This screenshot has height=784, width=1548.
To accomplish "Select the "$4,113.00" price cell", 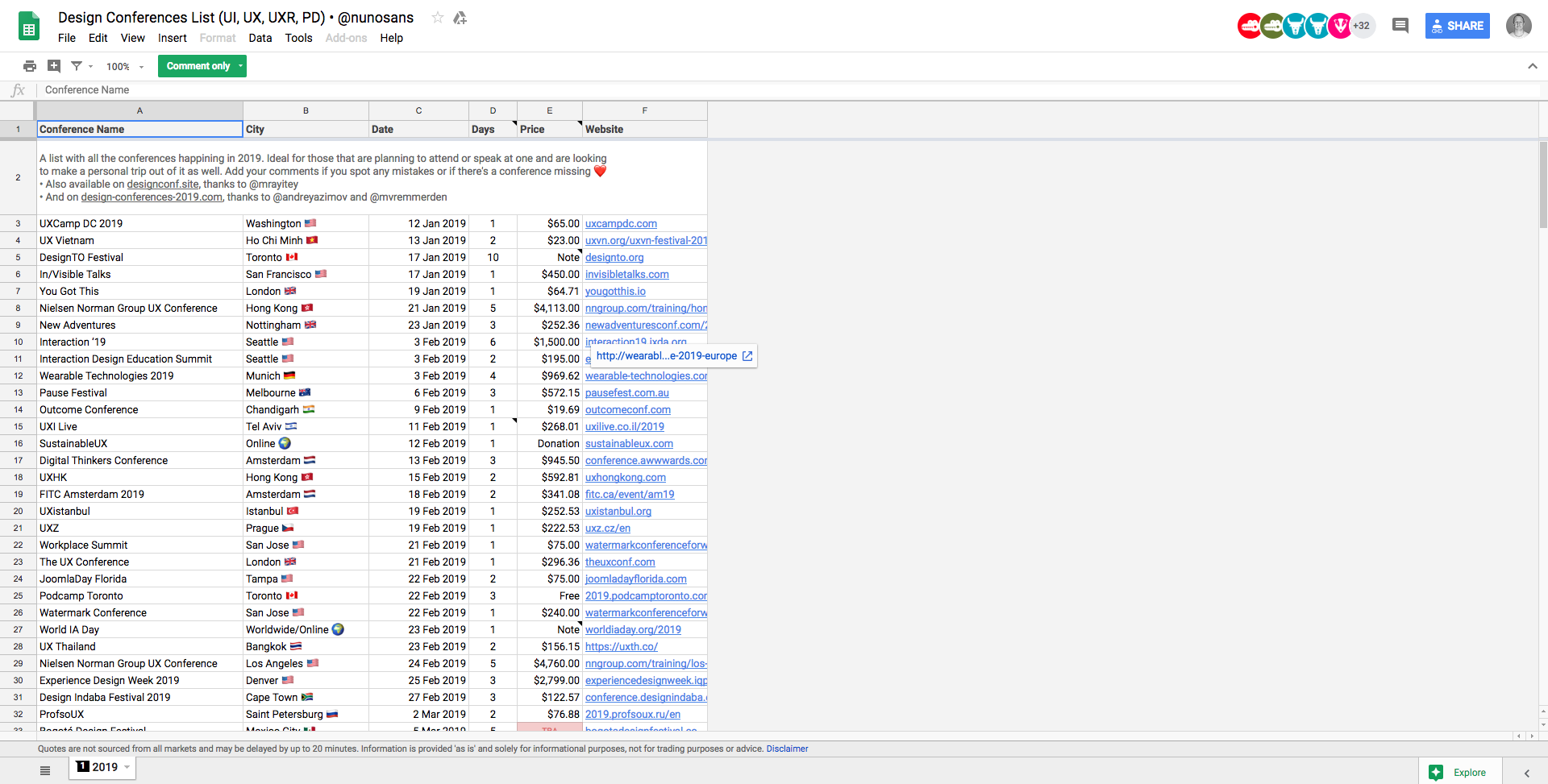I will [550, 309].
